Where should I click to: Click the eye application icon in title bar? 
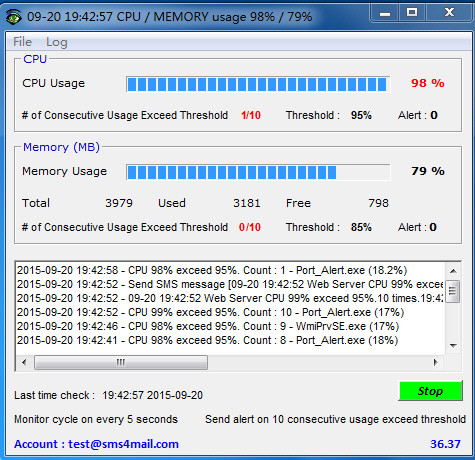[14, 17]
